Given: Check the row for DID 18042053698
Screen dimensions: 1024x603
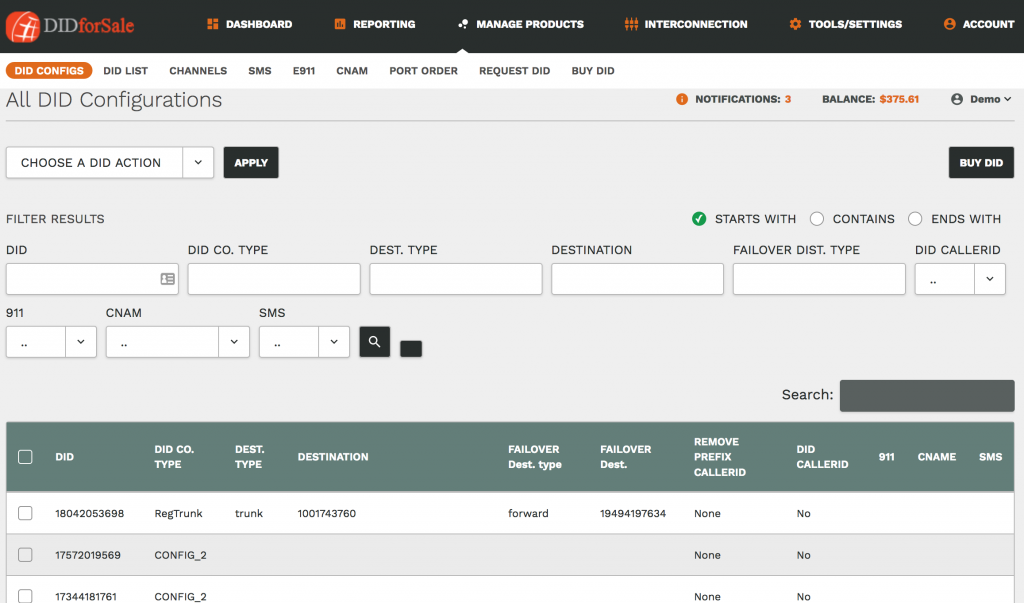Looking at the screenshot, I should pos(25,513).
